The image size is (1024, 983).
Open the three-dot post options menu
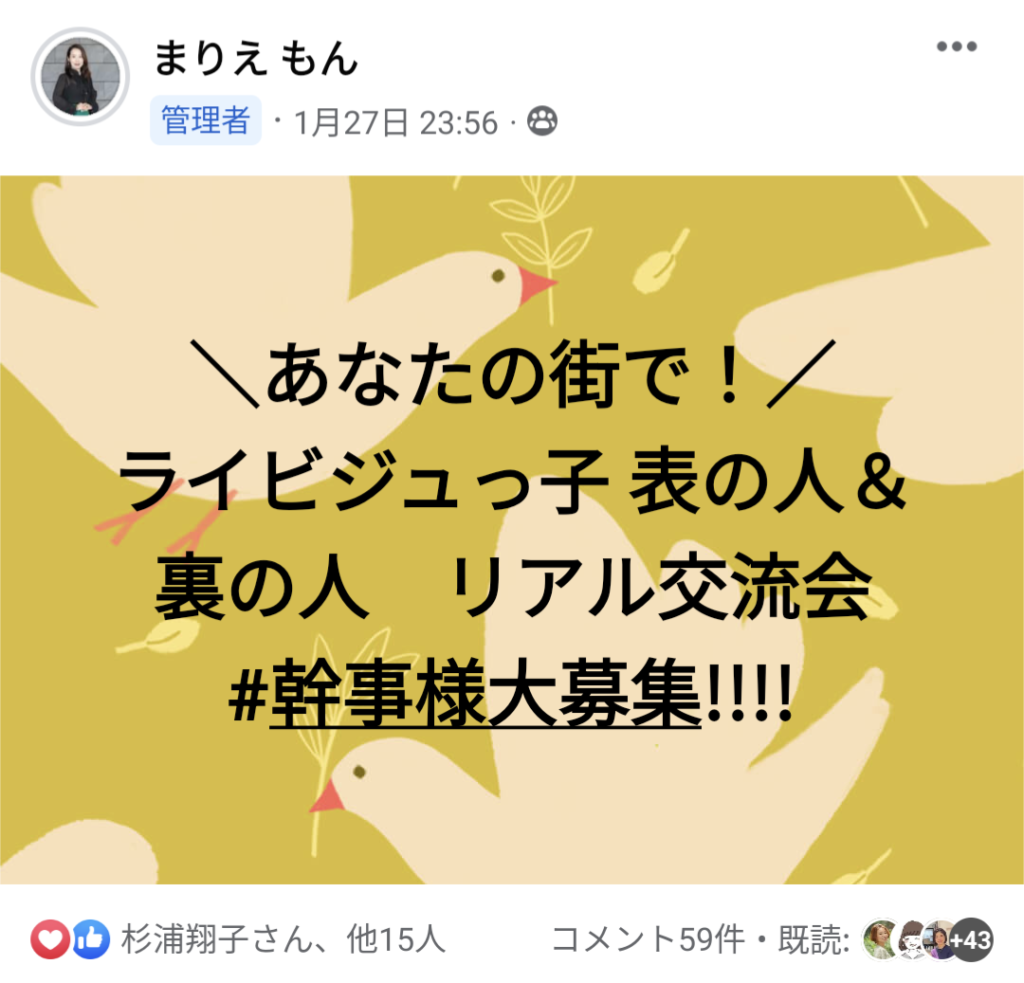pos(957,46)
